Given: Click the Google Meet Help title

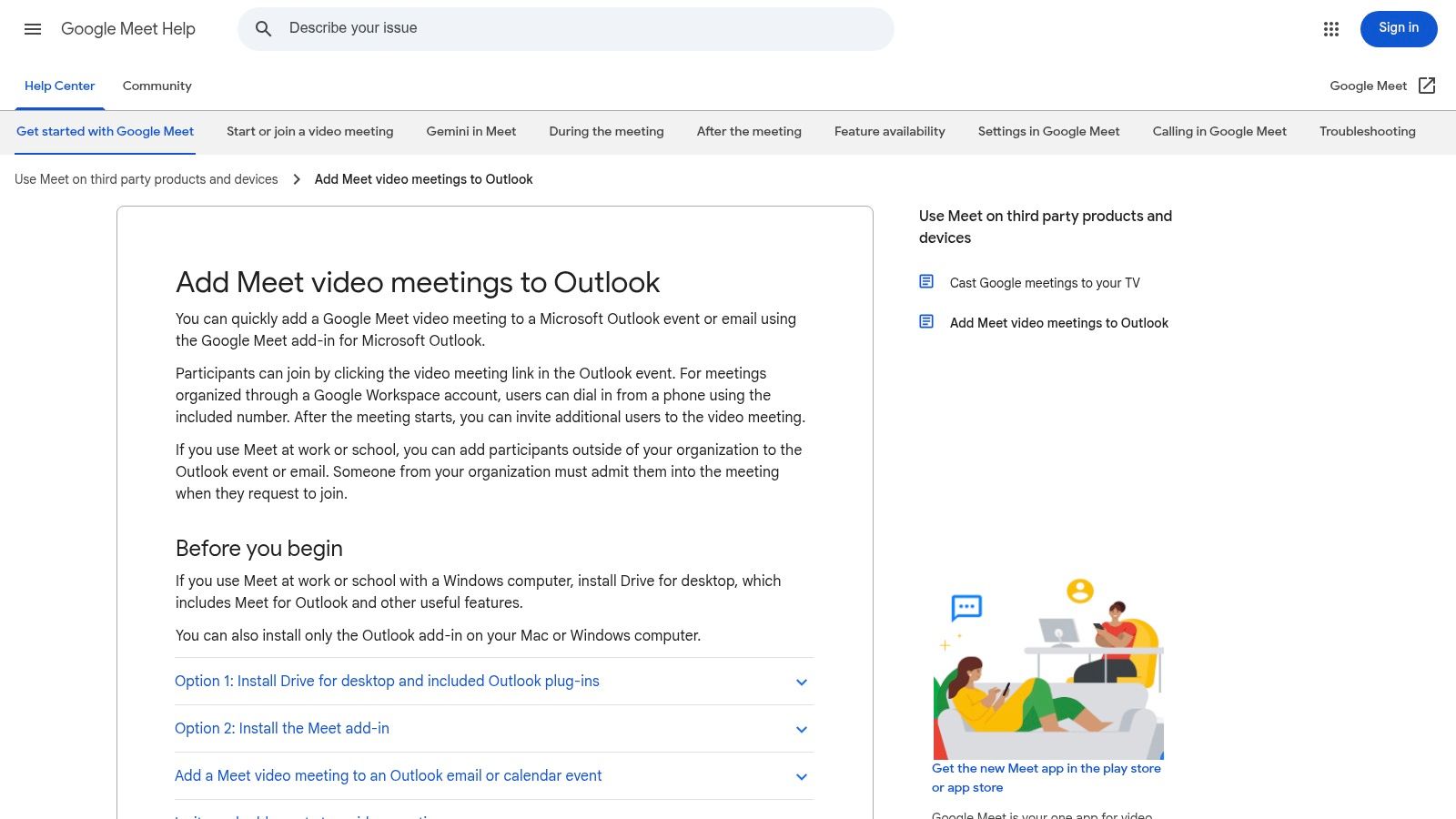Looking at the screenshot, I should tap(128, 29).
